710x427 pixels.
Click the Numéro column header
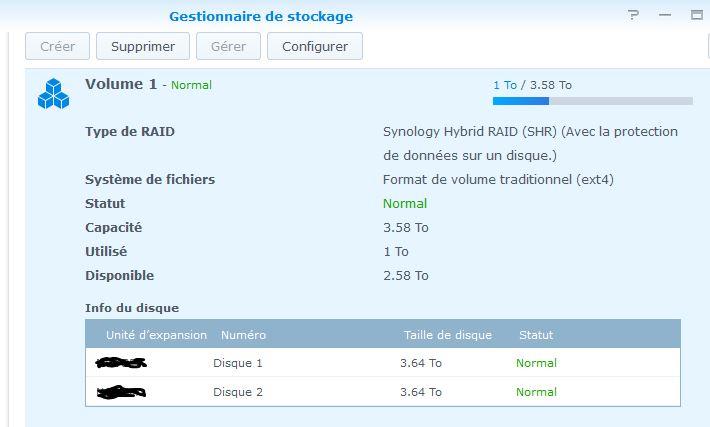[x=243, y=335]
